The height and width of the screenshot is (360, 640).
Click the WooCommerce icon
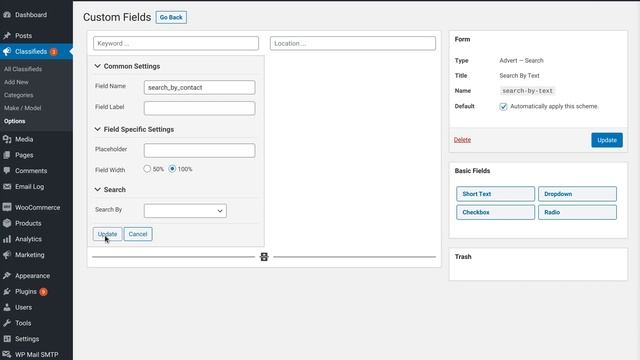(7, 207)
